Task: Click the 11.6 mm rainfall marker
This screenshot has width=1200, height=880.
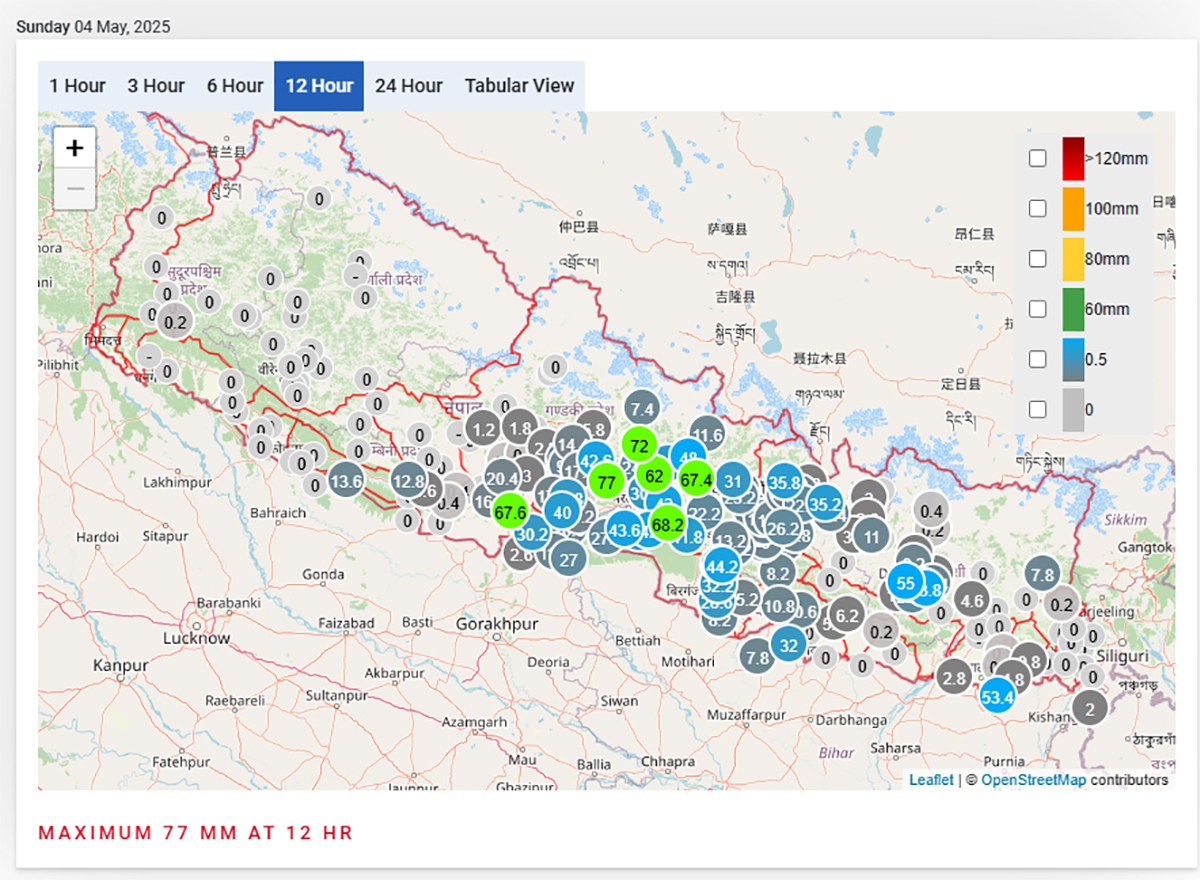Action: click(x=707, y=434)
